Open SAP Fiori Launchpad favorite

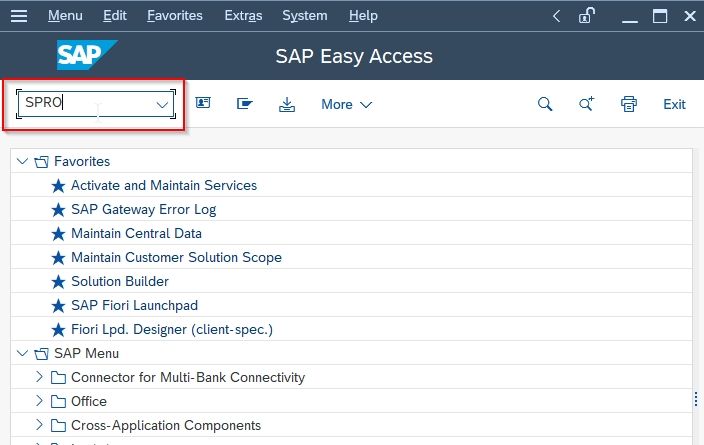point(134,305)
